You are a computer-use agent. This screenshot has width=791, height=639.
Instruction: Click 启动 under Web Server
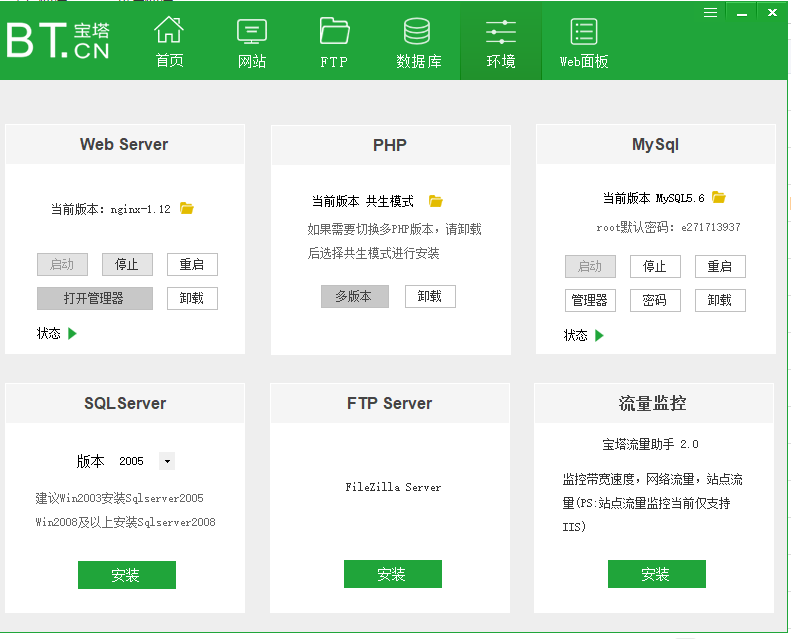pyautogui.click(x=62, y=264)
